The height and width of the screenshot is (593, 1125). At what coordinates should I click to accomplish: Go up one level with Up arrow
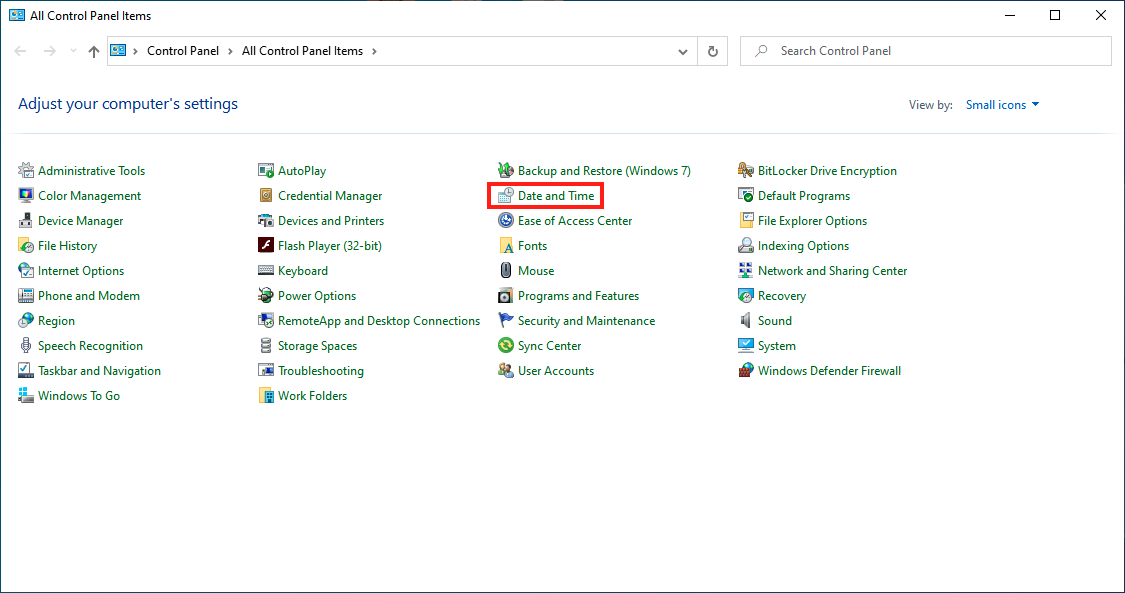coord(94,52)
